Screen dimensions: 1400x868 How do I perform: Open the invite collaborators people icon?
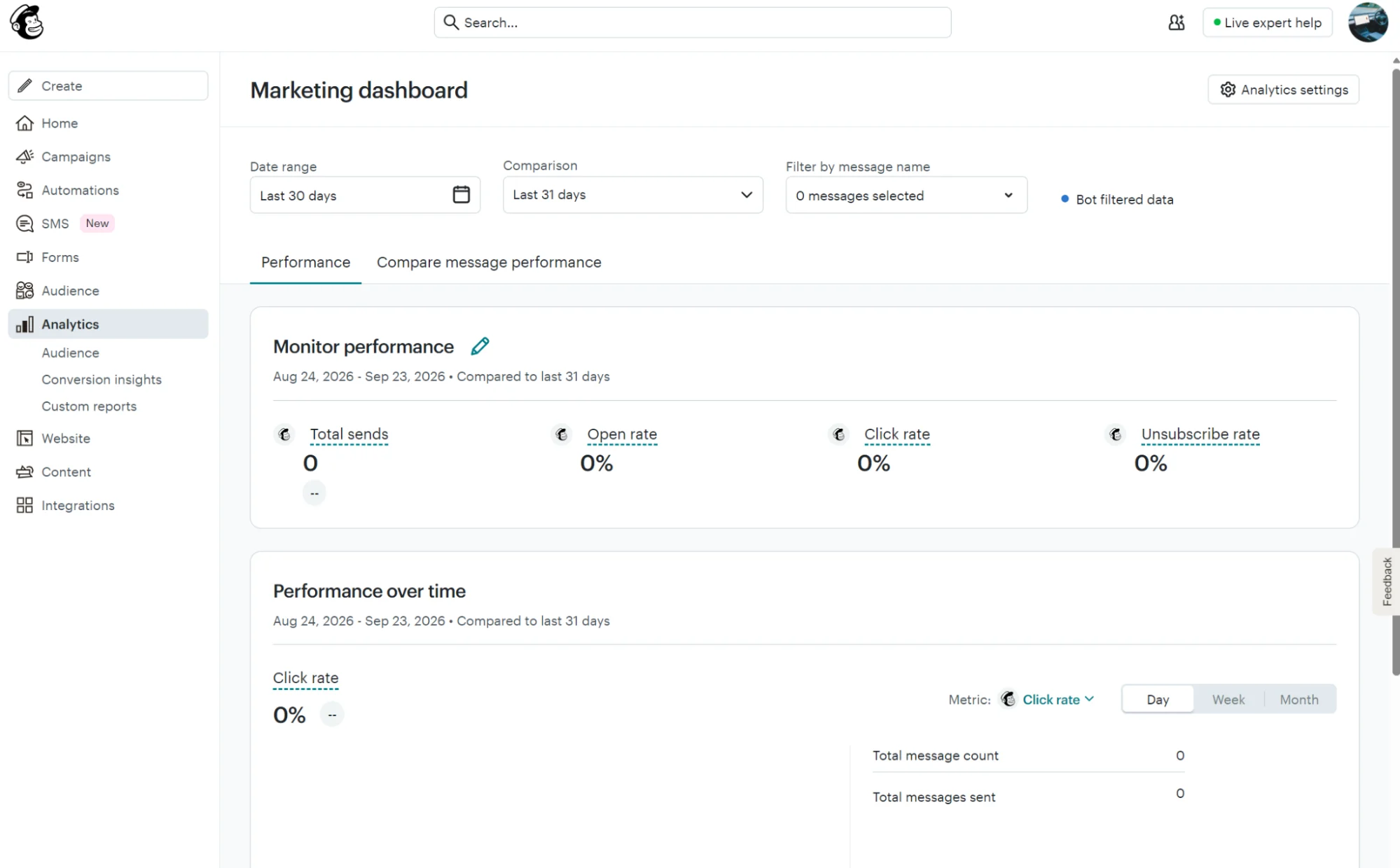click(1177, 22)
